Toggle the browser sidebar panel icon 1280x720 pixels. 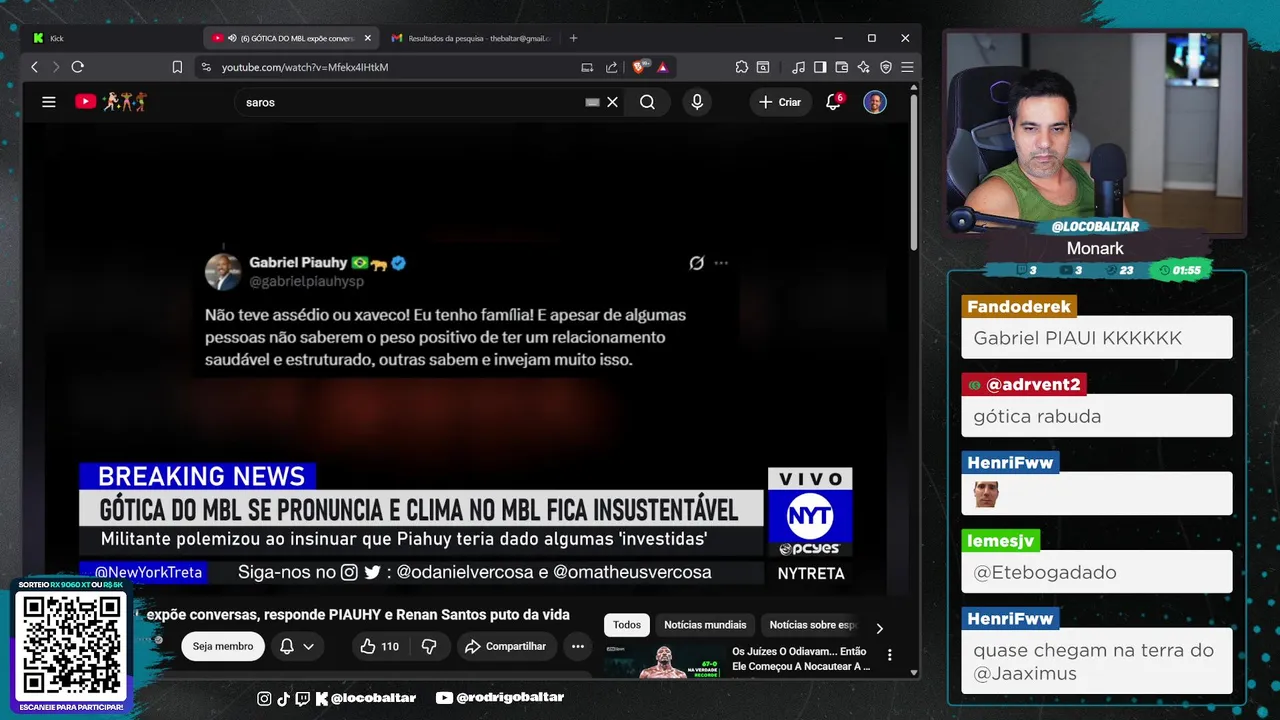[820, 67]
